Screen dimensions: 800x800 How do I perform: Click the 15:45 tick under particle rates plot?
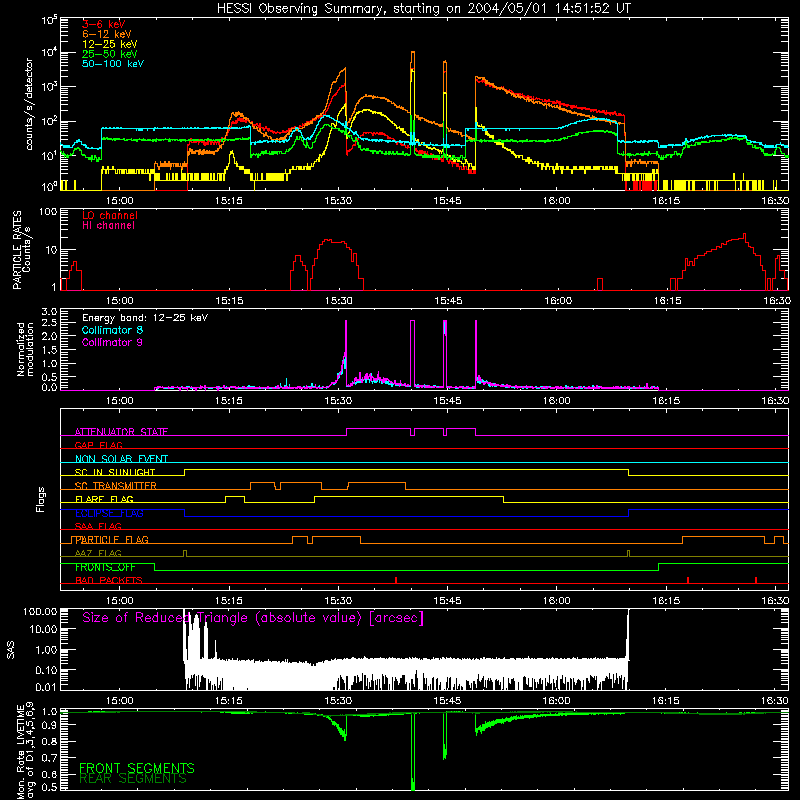448,301
